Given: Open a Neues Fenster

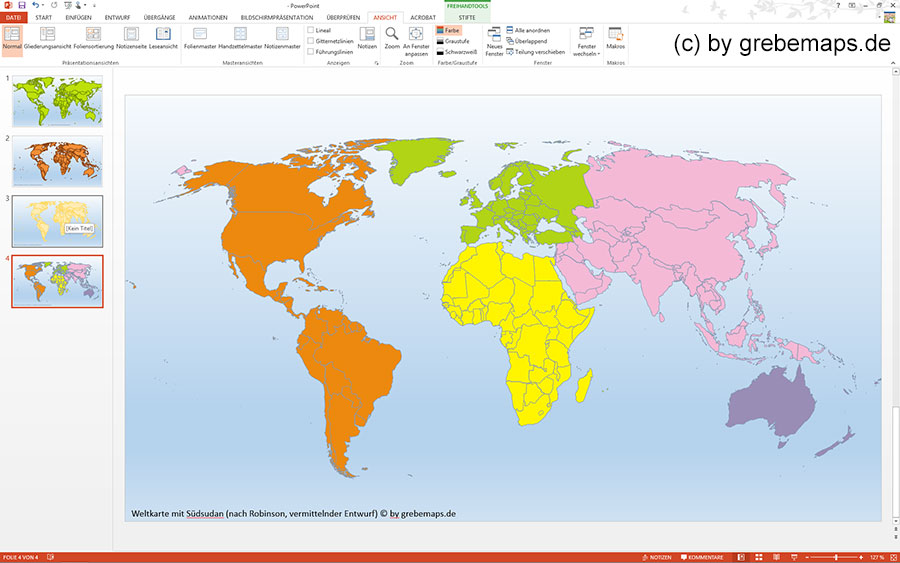Looking at the screenshot, I should coord(494,40).
